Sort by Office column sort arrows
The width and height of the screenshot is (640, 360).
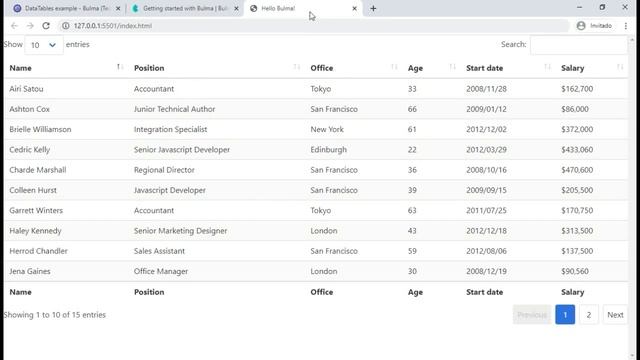pos(394,67)
